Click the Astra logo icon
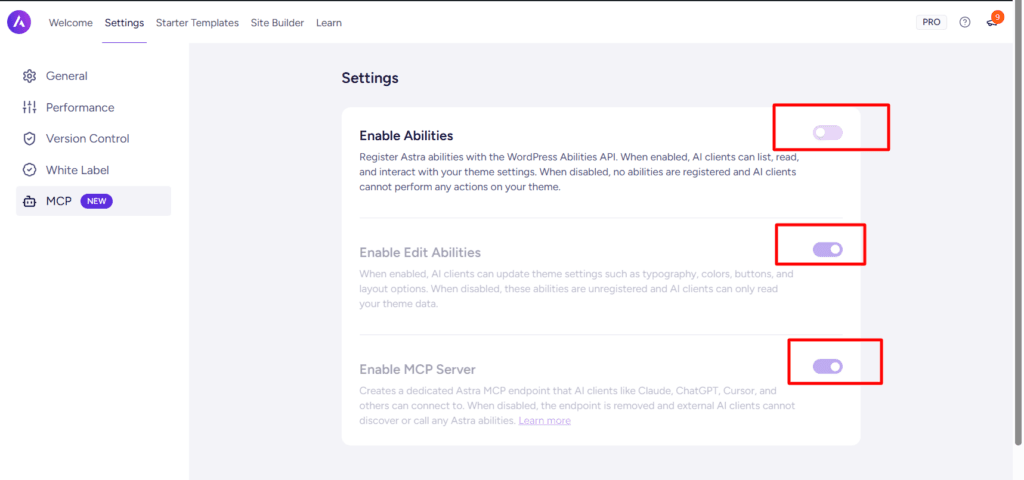The height and width of the screenshot is (480, 1024). pos(19,22)
